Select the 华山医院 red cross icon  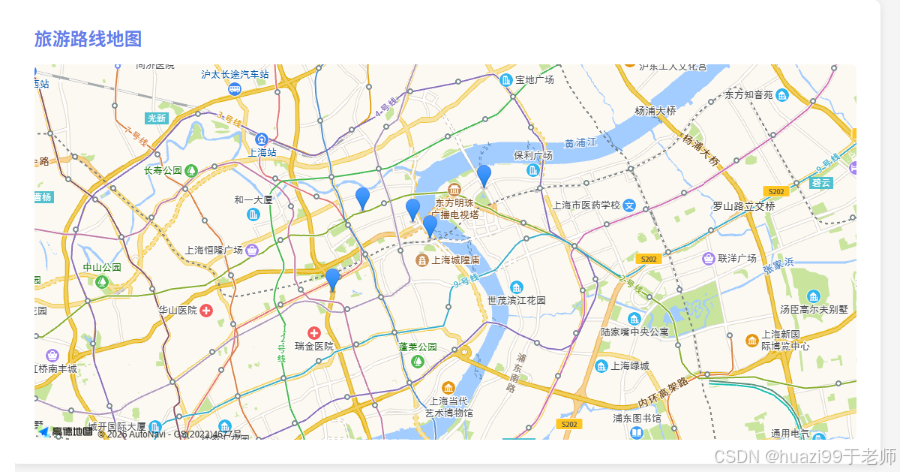coord(206,311)
